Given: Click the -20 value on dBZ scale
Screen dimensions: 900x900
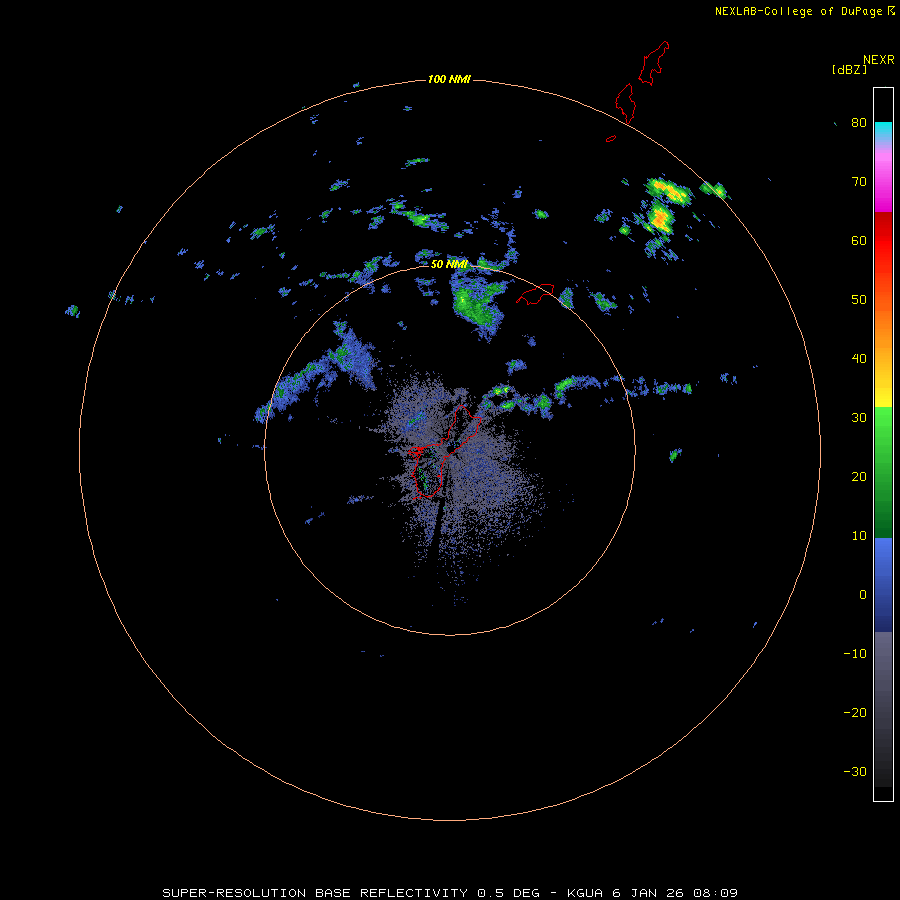Looking at the screenshot, I should (x=855, y=713).
